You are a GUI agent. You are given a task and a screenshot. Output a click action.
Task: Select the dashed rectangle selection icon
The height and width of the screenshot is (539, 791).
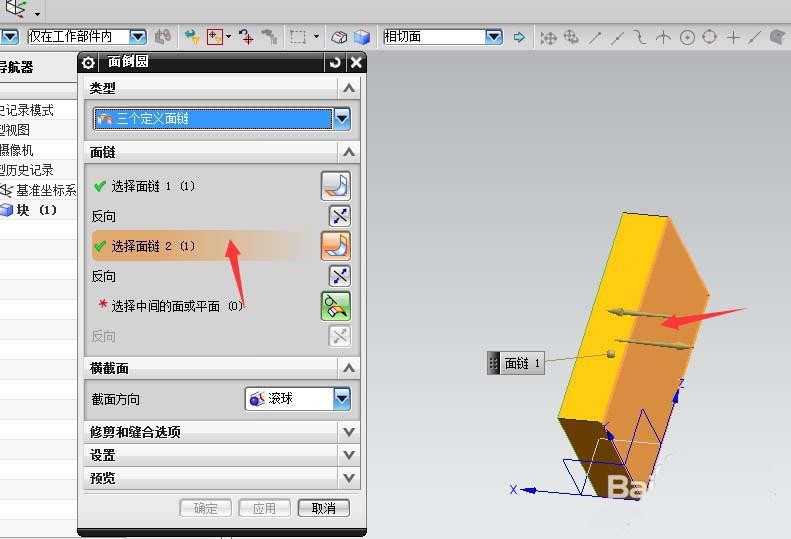pyautogui.click(x=298, y=37)
